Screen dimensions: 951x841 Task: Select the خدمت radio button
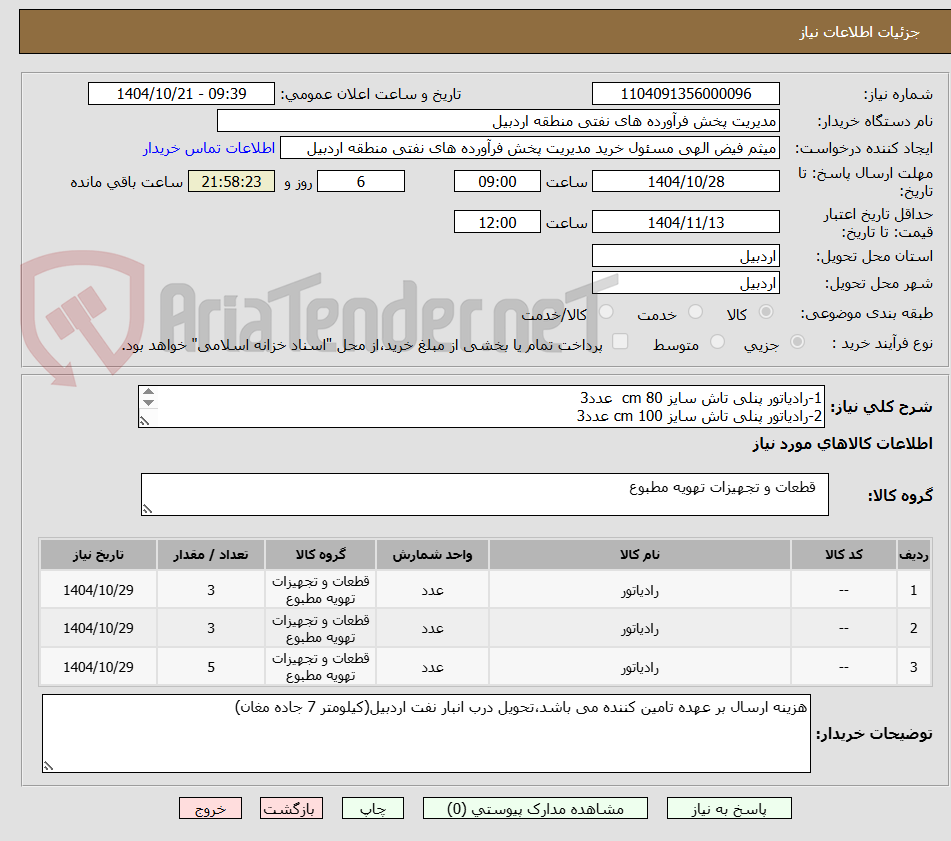(x=695, y=312)
